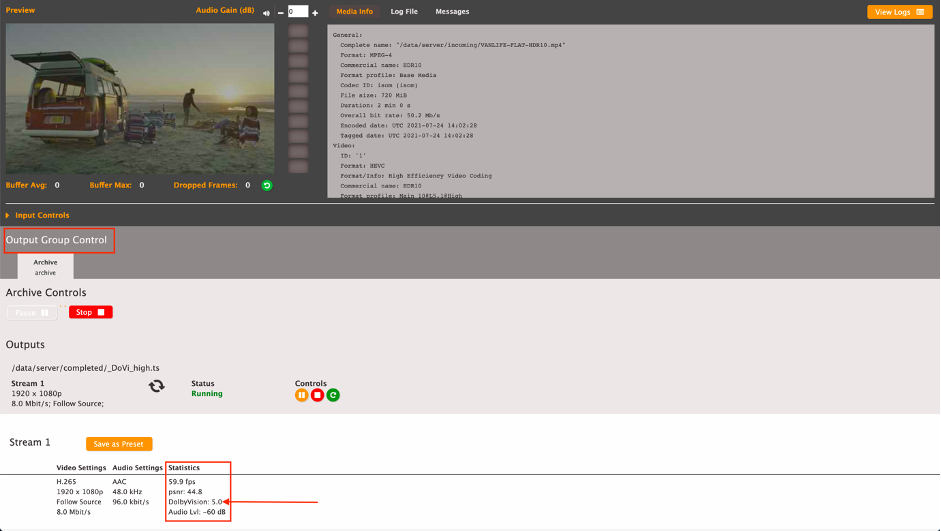
Task: Click the Overall bit rate line in media info
Action: point(390,115)
